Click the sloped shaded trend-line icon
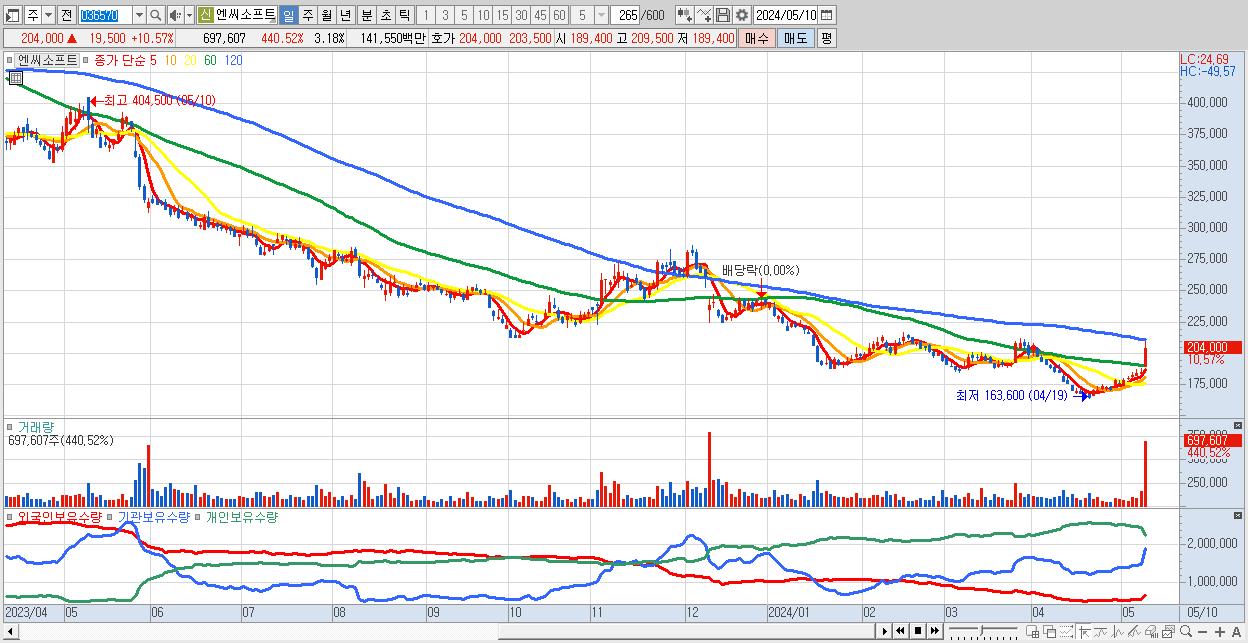Screen dimensions: 1248x643 pos(1134,632)
